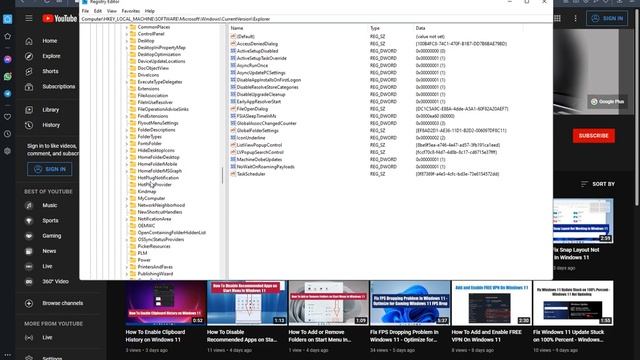The height and width of the screenshot is (360, 640).
Task: Open the View menu in Registry Editor
Action: click(x=111, y=11)
